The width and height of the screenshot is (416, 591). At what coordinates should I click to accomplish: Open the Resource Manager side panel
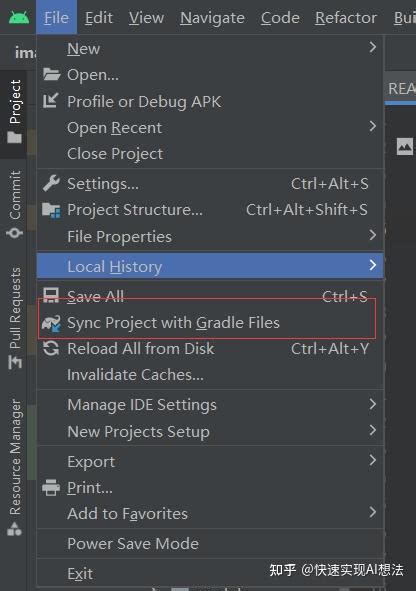(15, 467)
